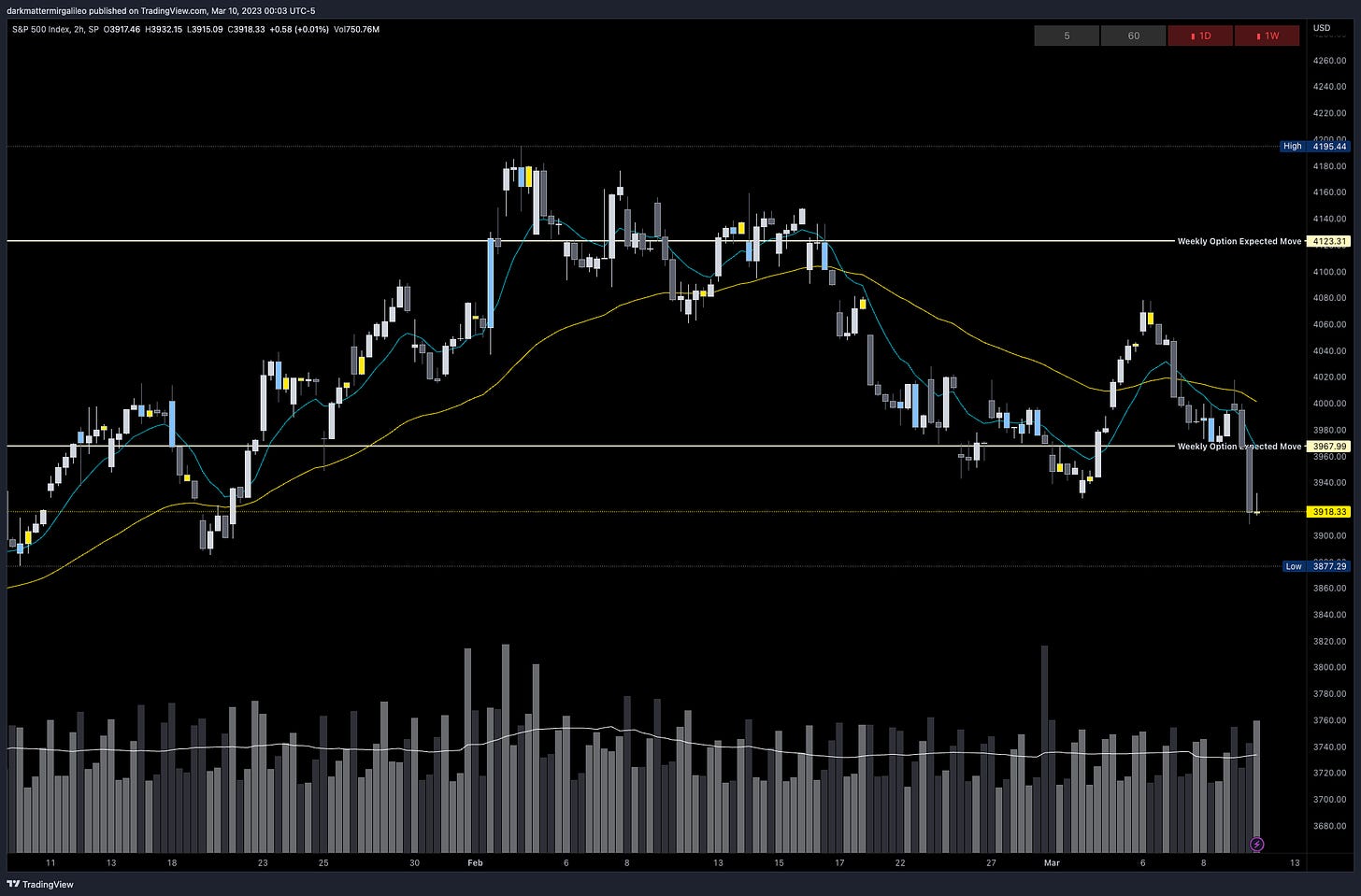Click the high value H3932.15
1361x896 pixels.
point(164,29)
